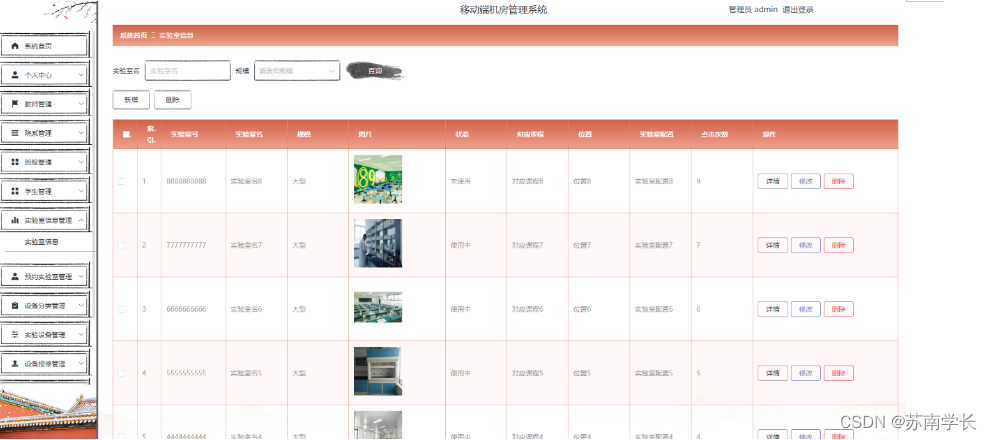The image size is (992, 440).
Task: Click the 删除 button above the table
Action: (173, 100)
